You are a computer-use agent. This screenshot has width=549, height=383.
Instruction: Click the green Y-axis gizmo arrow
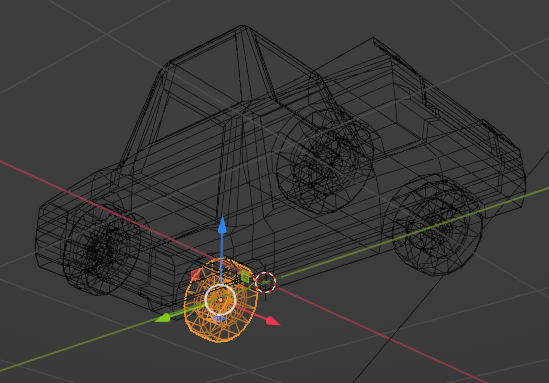[x=163, y=318]
